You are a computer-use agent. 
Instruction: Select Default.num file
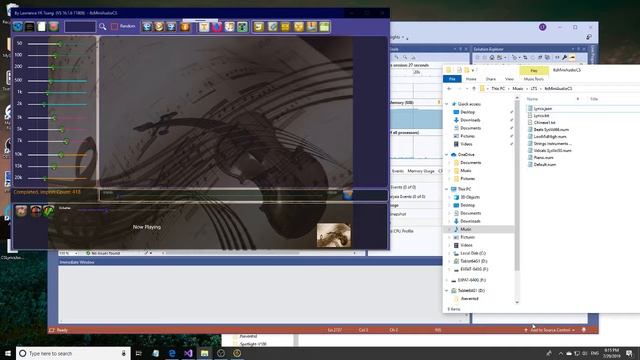(544, 164)
